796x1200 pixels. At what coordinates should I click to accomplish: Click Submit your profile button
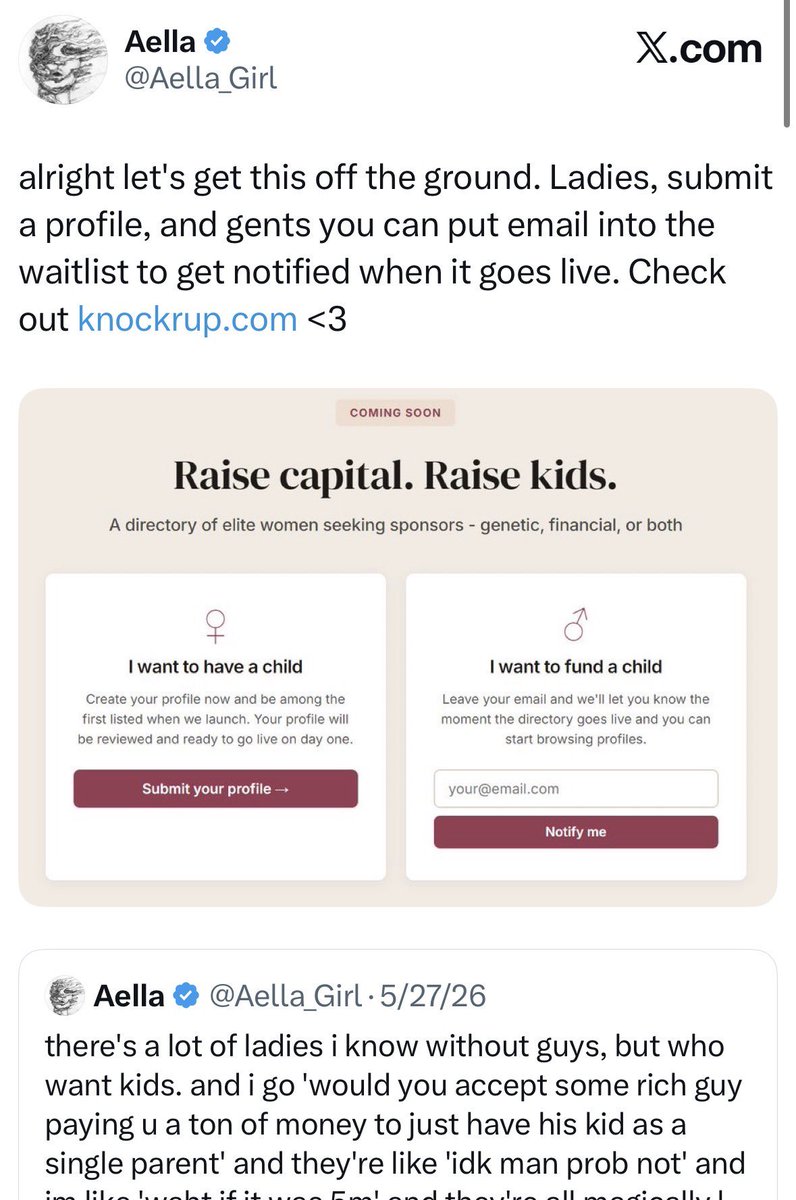point(215,789)
